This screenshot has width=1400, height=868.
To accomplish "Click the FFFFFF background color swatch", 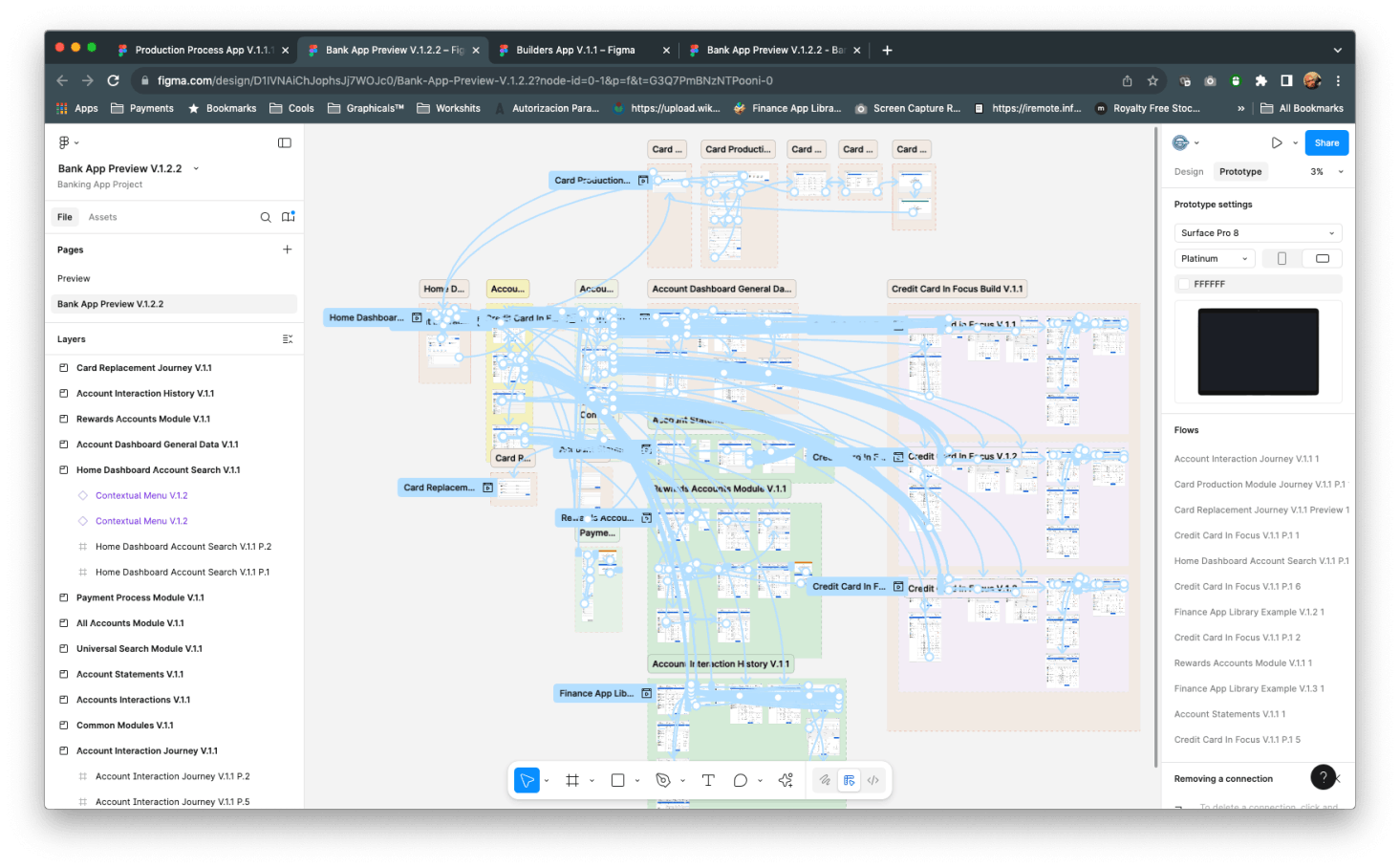I will point(1185,284).
